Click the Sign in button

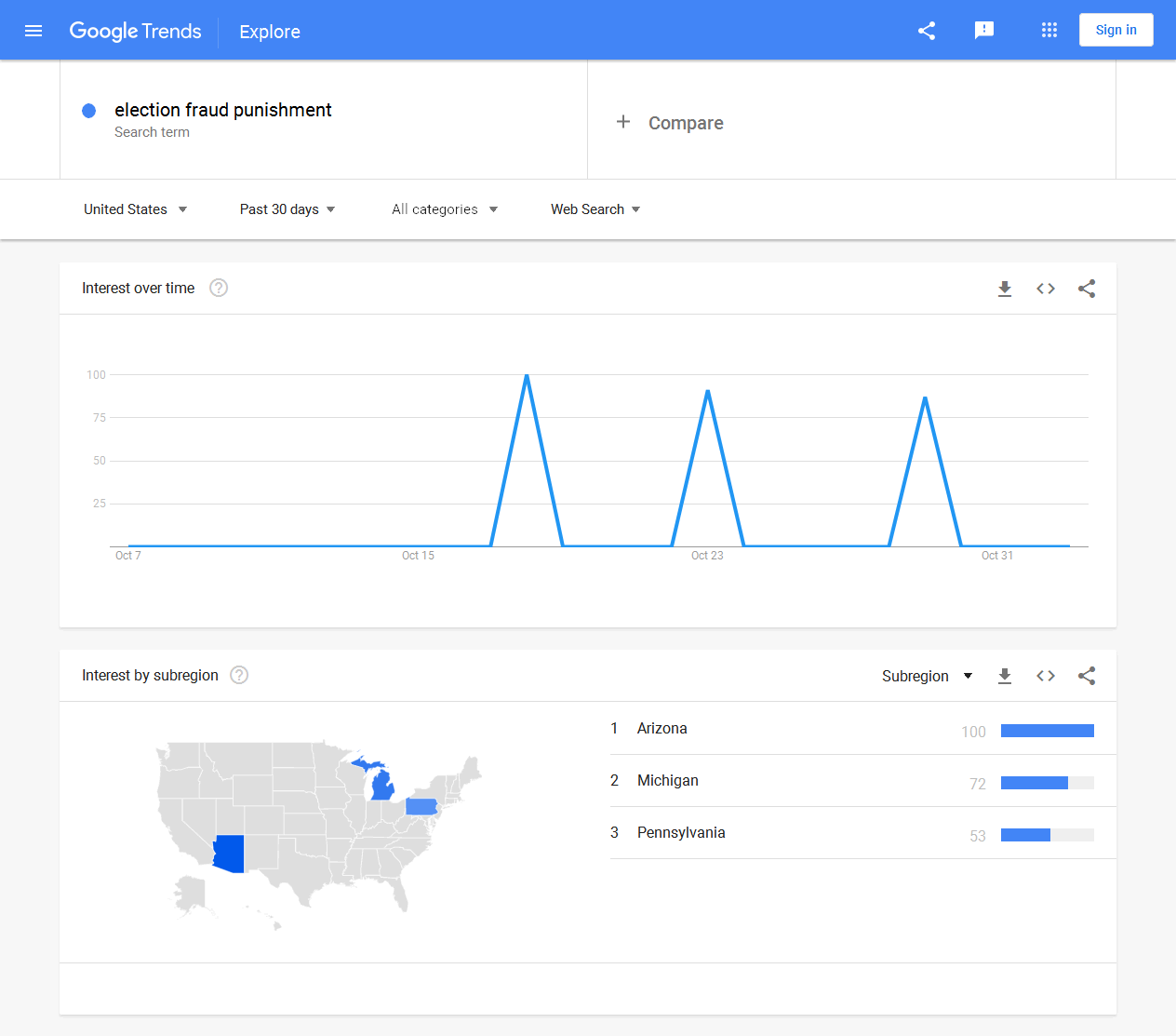click(x=1116, y=30)
